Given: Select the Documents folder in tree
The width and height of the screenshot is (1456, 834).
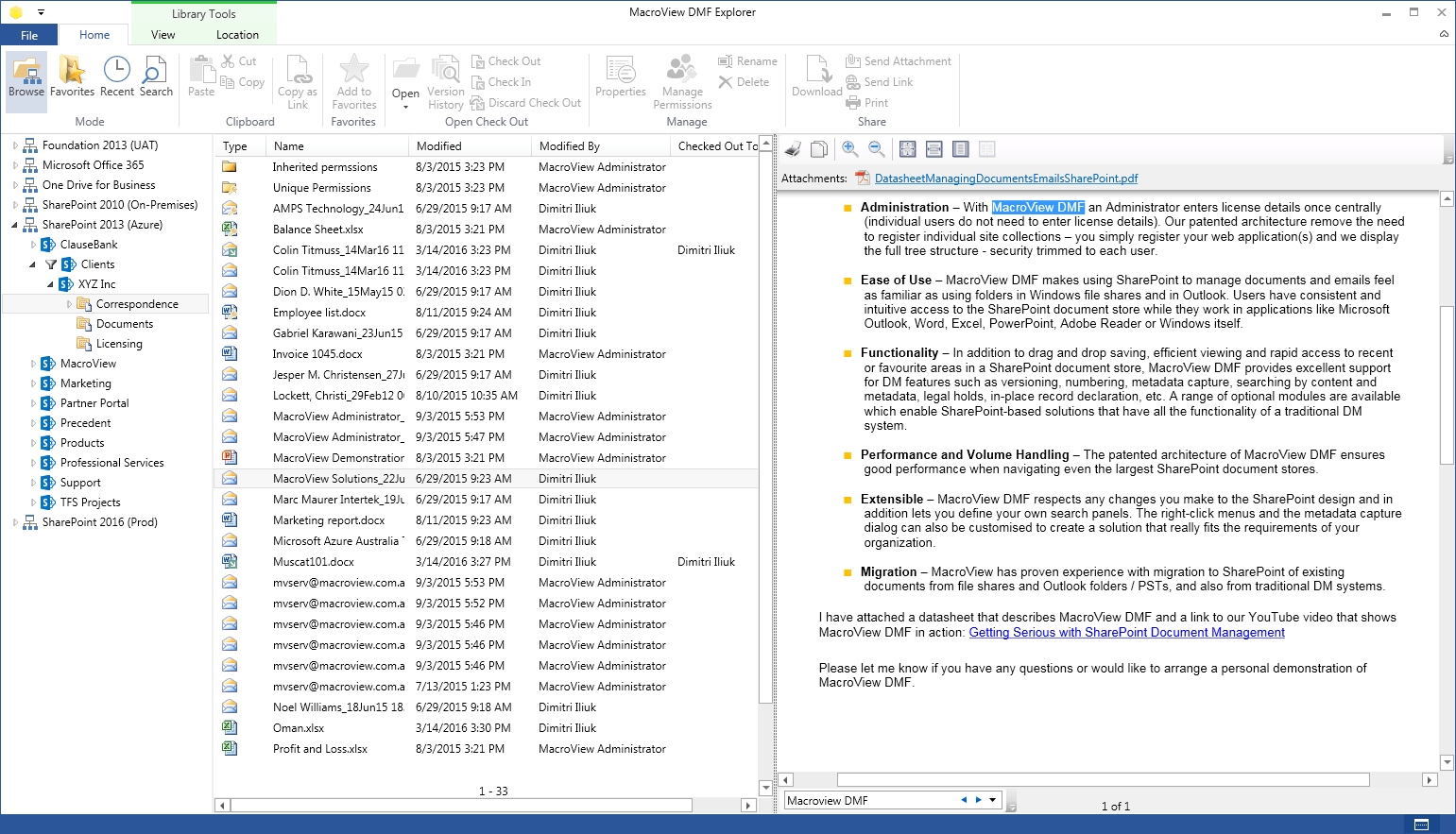Looking at the screenshot, I should pyautogui.click(x=124, y=324).
